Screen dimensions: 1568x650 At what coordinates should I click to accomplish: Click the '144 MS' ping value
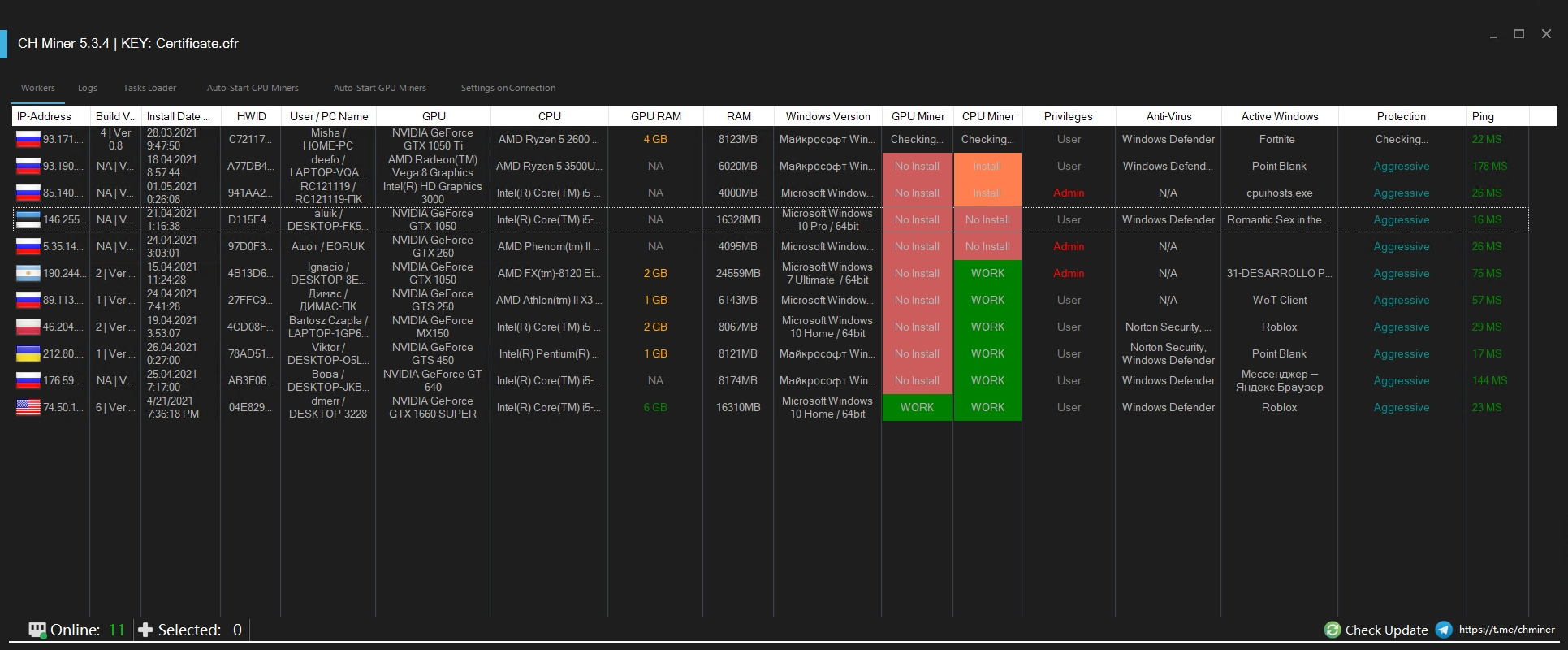[1489, 380]
